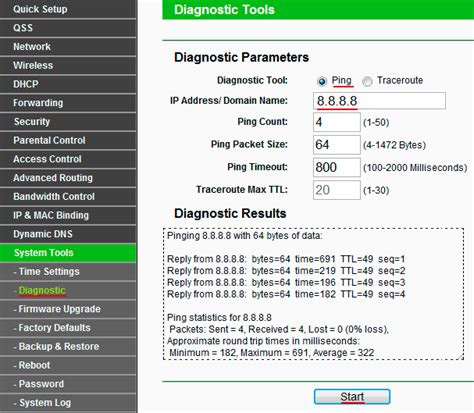Click 'Pinging 8.8.8.8 with 64 bytes' line
The height and width of the screenshot is (413, 474).
[x=245, y=236]
